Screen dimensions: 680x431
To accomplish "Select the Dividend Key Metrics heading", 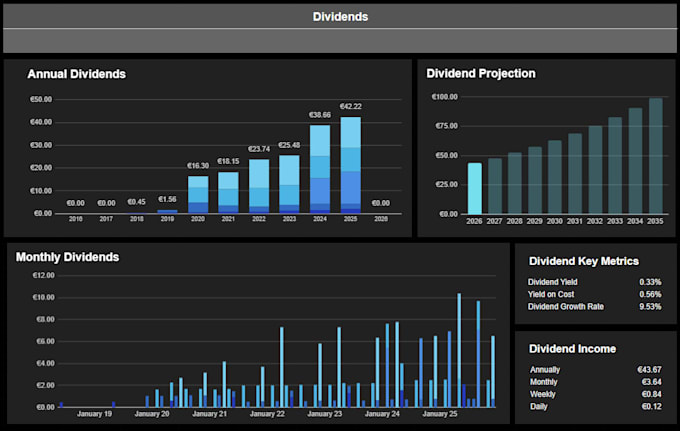I will click(584, 261).
